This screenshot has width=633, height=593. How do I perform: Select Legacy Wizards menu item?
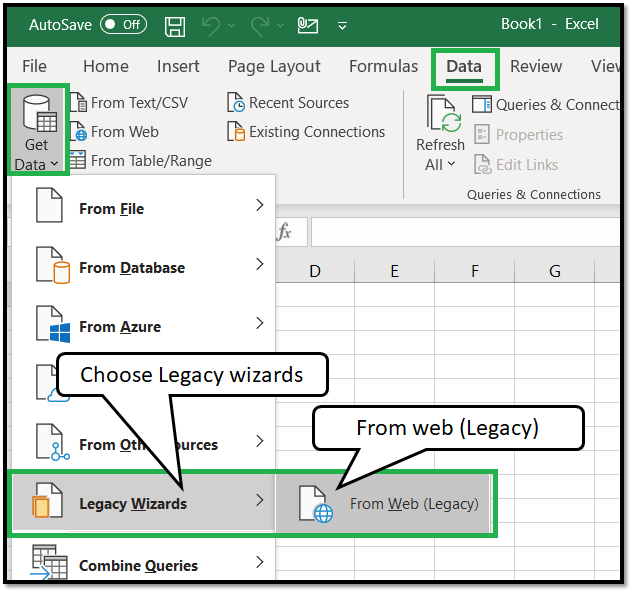(144, 502)
